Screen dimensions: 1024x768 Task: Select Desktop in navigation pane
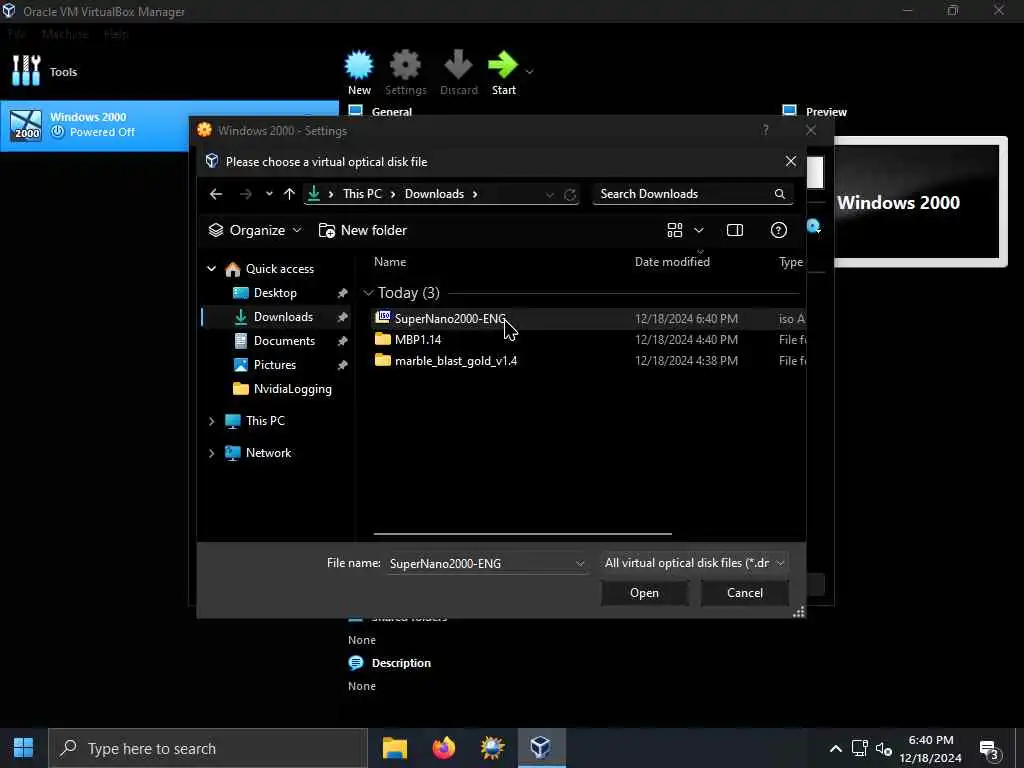pos(275,293)
